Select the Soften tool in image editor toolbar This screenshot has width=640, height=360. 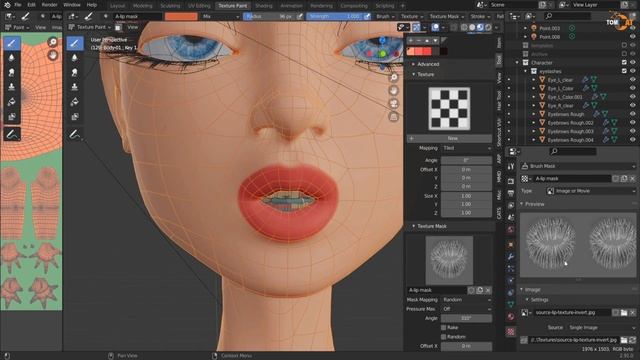11,58
